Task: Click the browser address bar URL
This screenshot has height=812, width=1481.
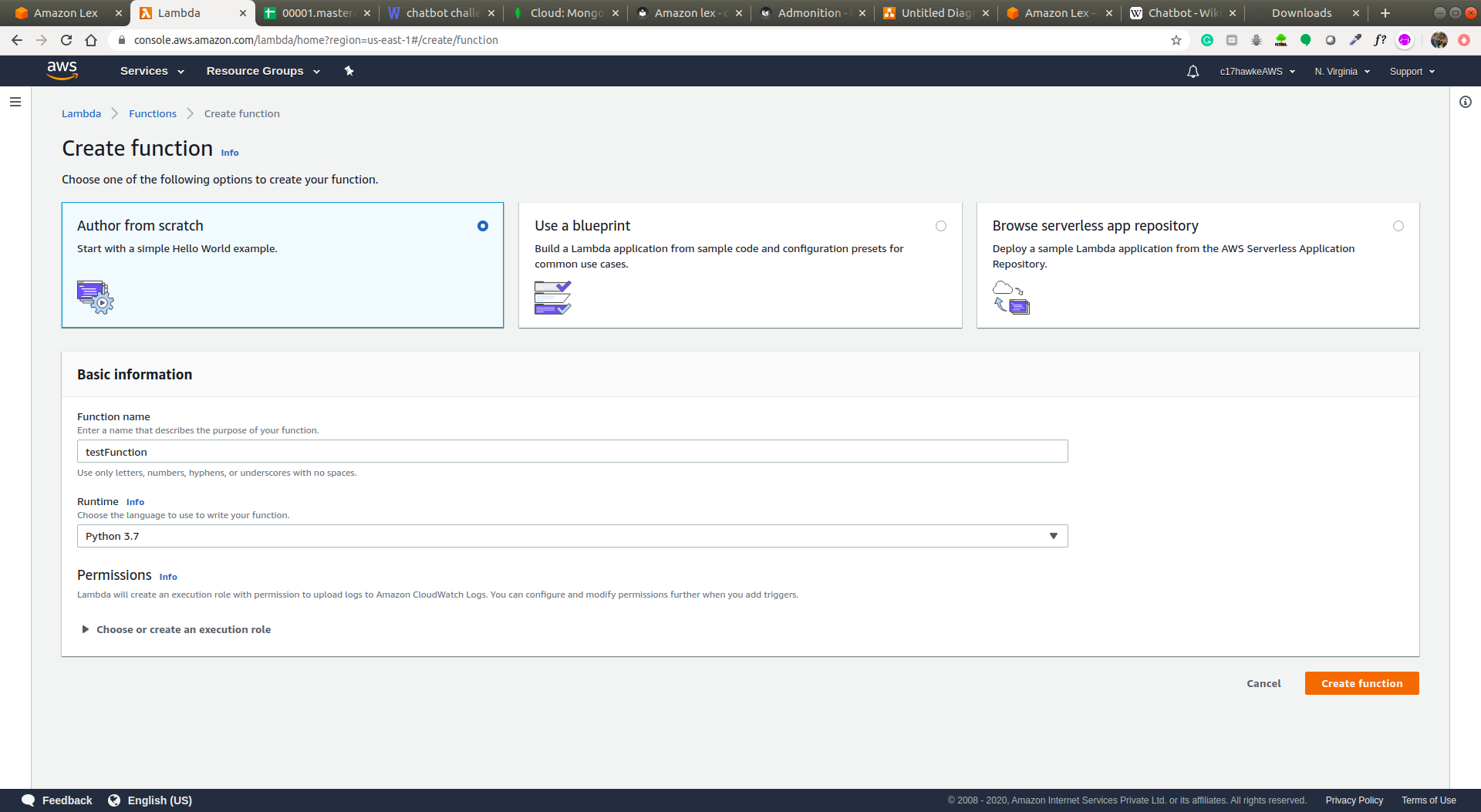Action: pos(315,40)
